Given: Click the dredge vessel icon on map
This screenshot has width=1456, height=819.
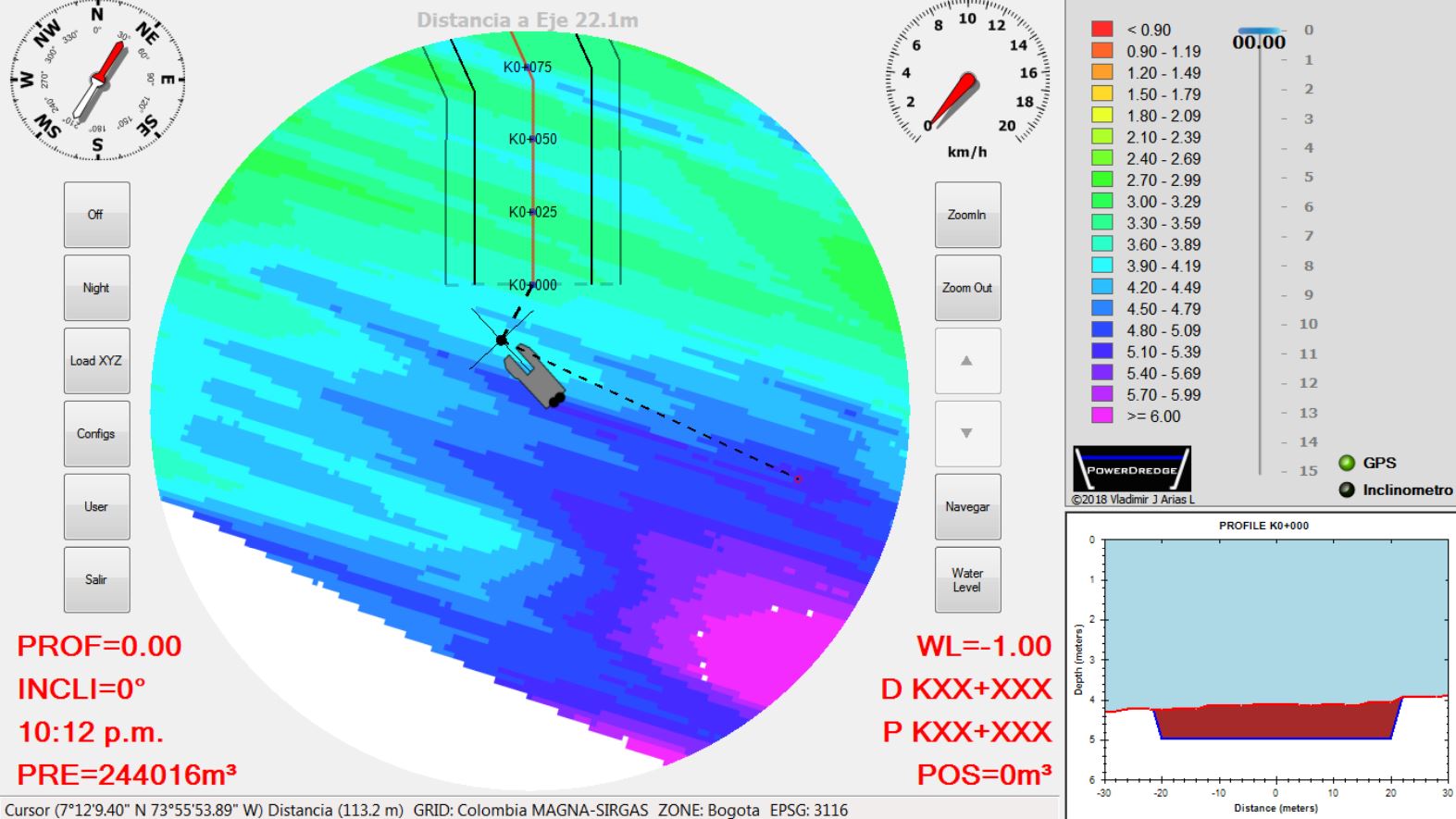Looking at the screenshot, I should (x=535, y=376).
